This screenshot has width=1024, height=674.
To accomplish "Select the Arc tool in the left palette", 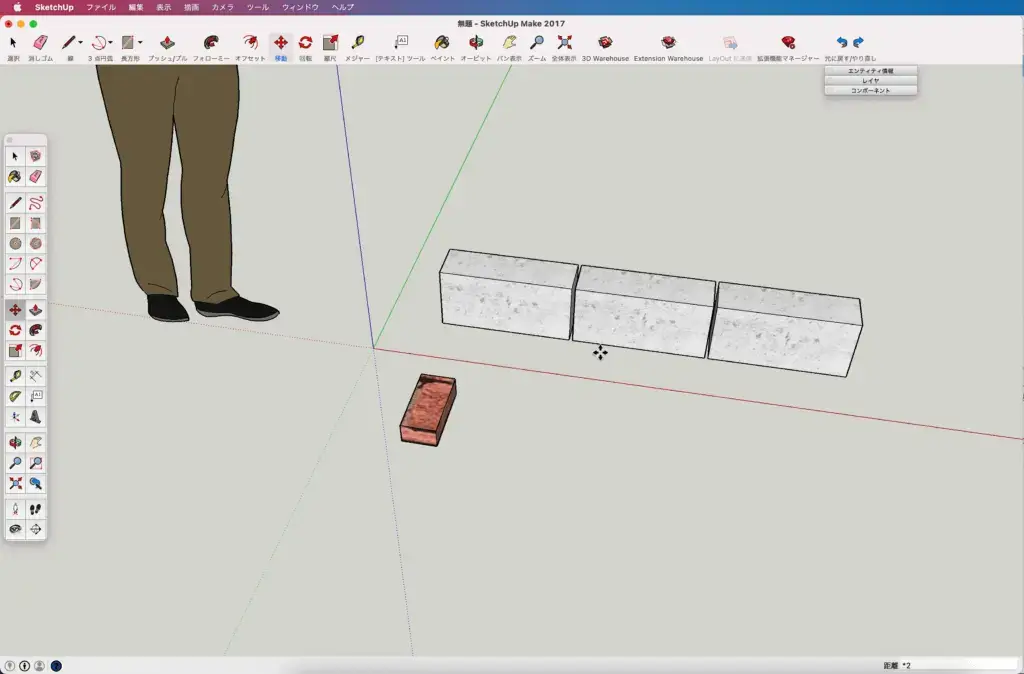I will click(15, 264).
